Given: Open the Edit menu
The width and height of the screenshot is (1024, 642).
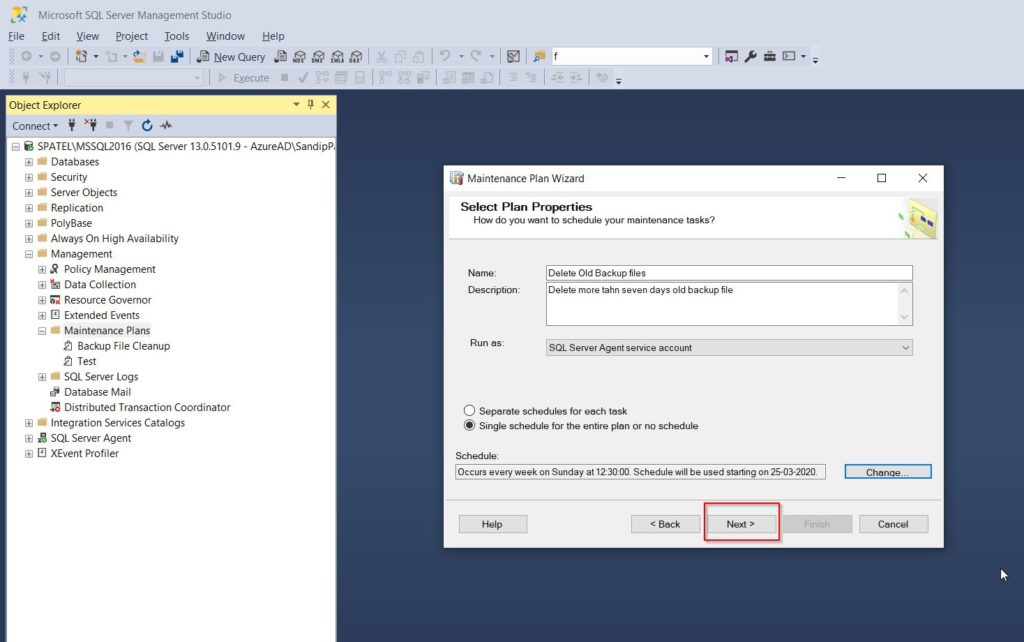Looking at the screenshot, I should (50, 36).
